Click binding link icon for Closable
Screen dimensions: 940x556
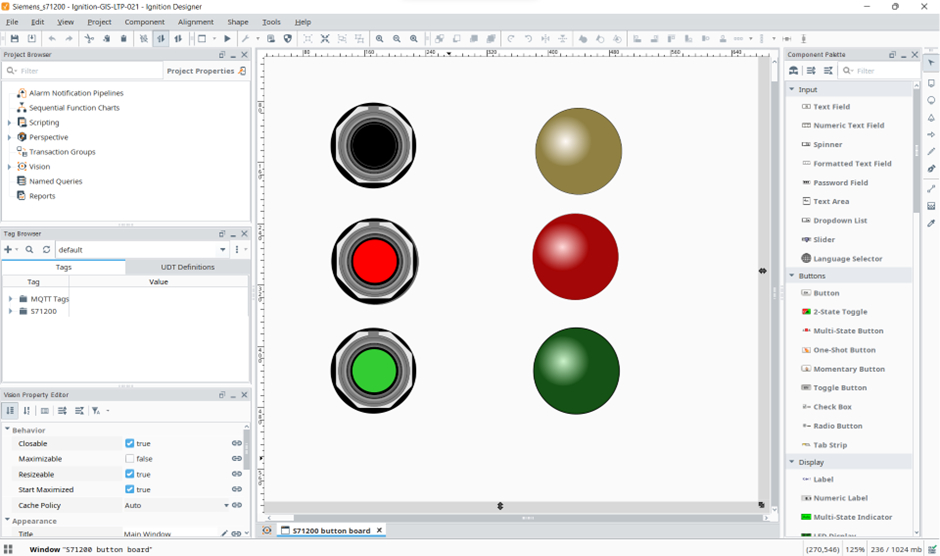(237, 443)
